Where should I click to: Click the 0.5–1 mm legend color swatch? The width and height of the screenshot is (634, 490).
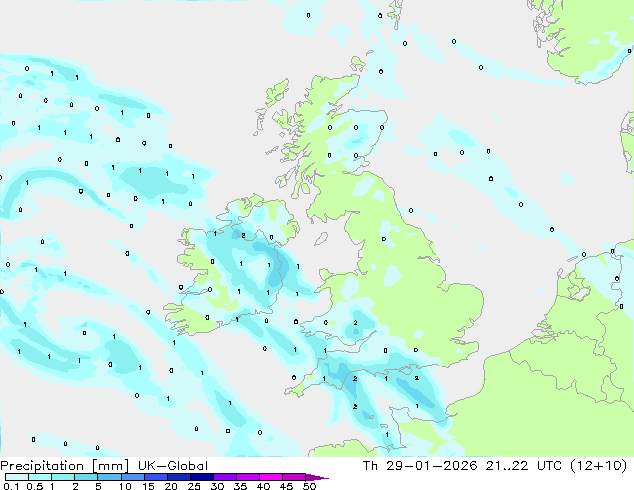click(x=40, y=477)
